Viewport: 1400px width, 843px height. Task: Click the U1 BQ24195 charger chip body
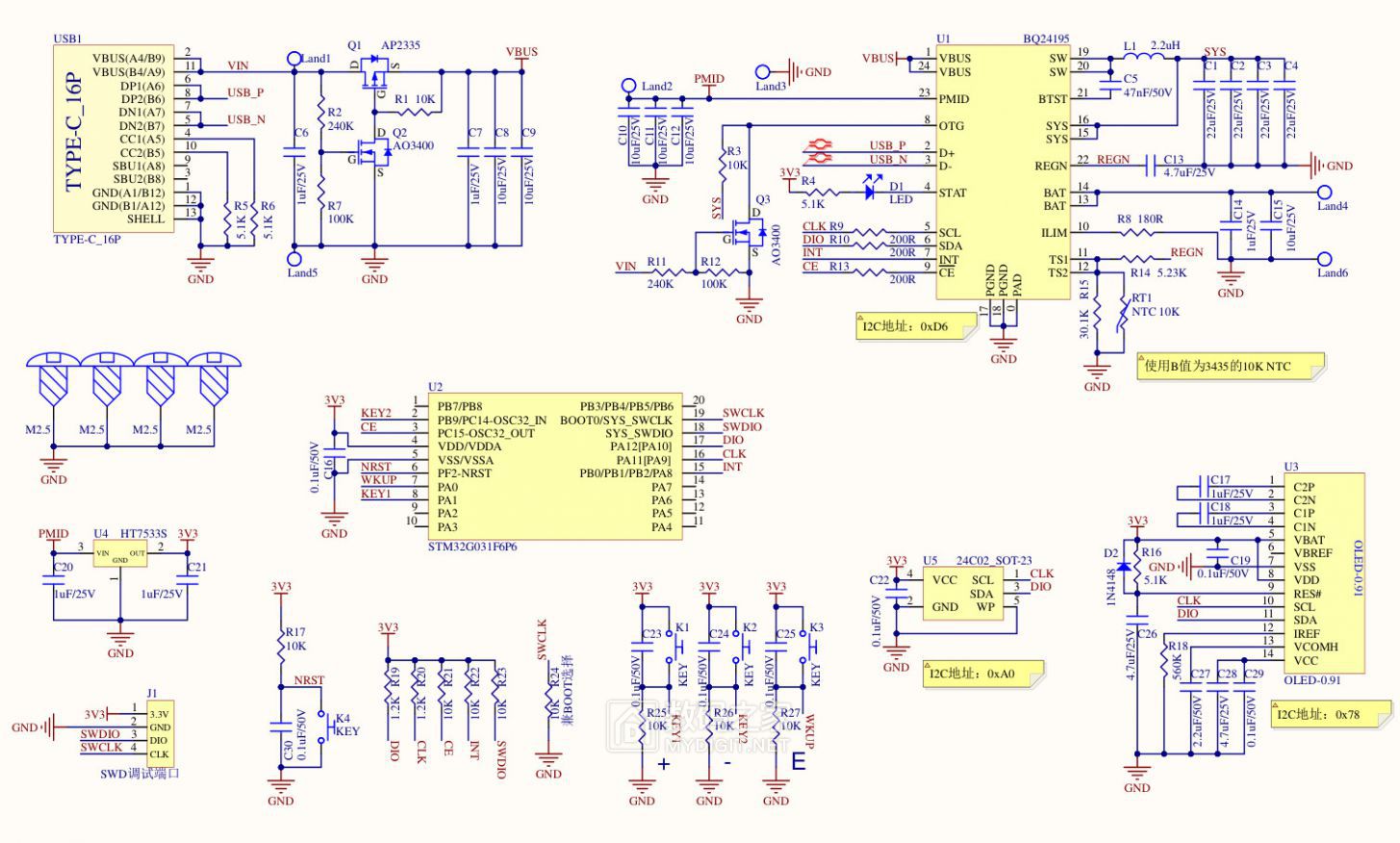pyautogui.click(x=1003, y=171)
